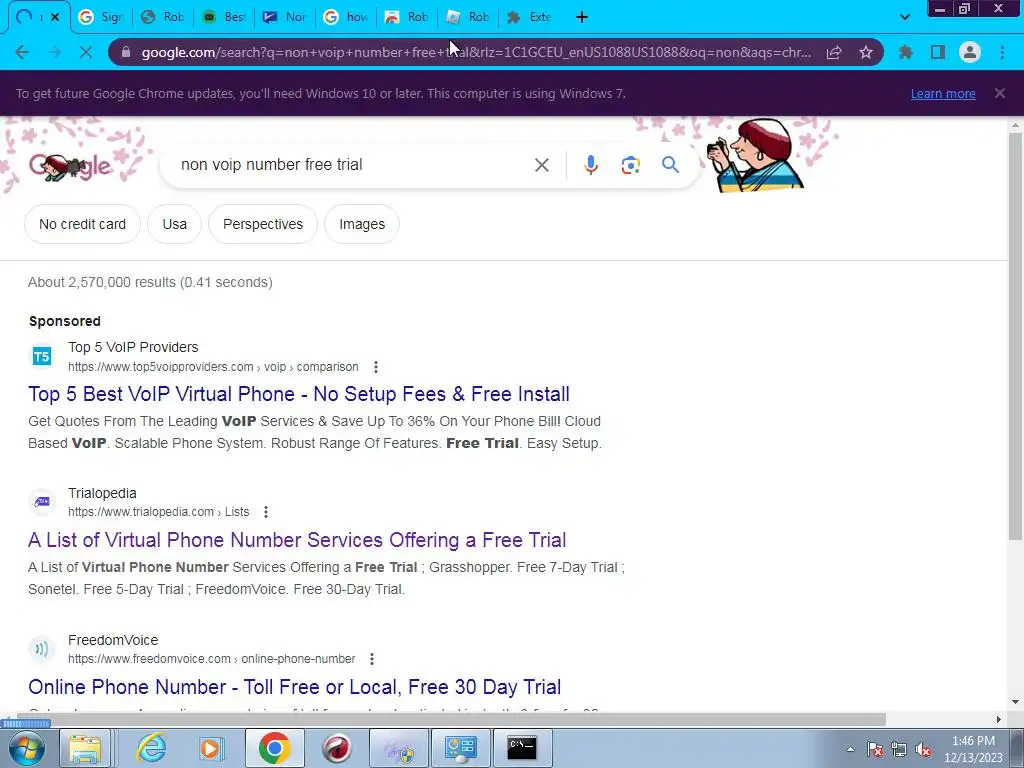Select the Perspectives filter chip

[263, 224]
